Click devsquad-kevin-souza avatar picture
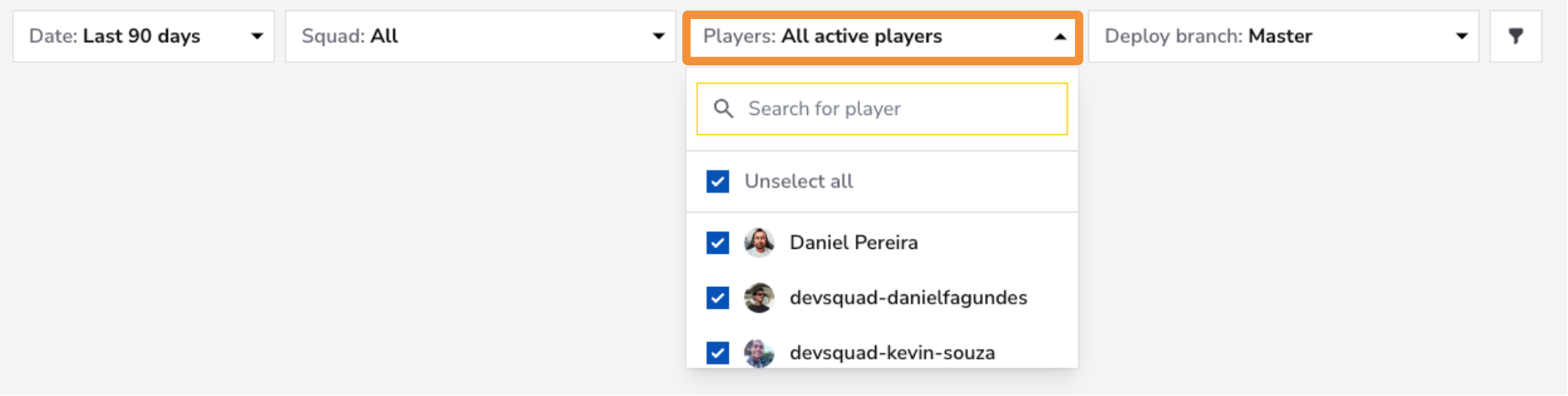 click(759, 353)
